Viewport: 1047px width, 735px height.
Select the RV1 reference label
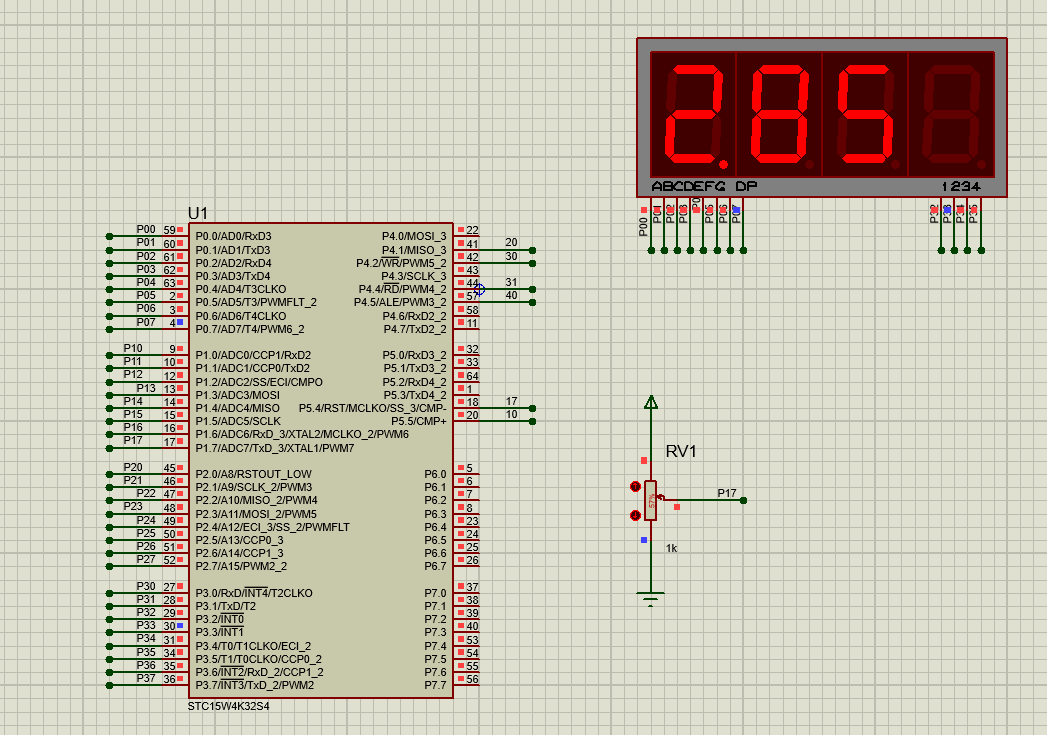pos(681,452)
